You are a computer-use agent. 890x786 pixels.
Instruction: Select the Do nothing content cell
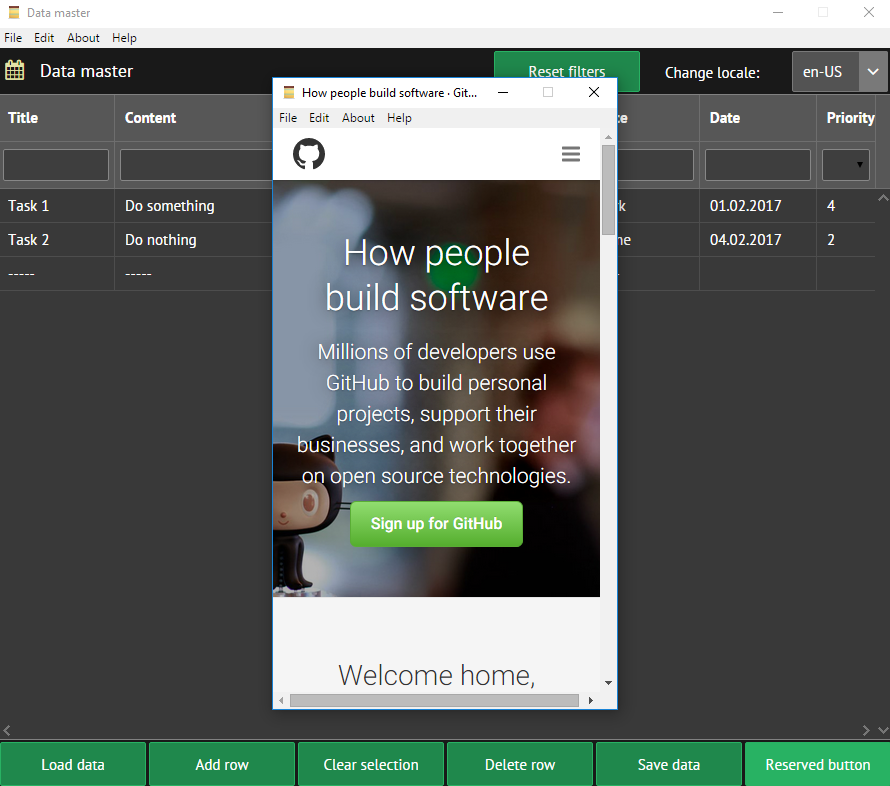pyautogui.click(x=194, y=239)
